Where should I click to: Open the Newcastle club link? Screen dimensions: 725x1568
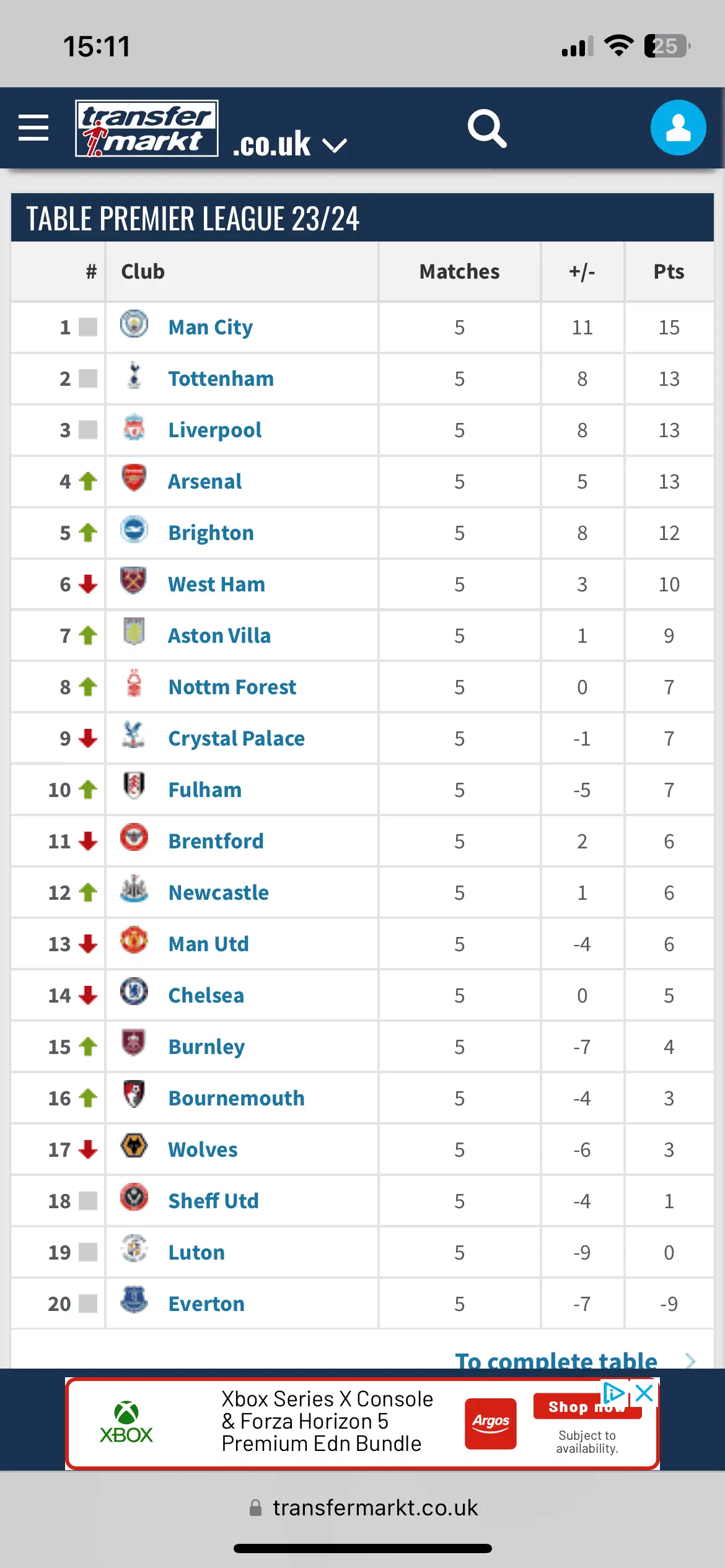click(218, 892)
